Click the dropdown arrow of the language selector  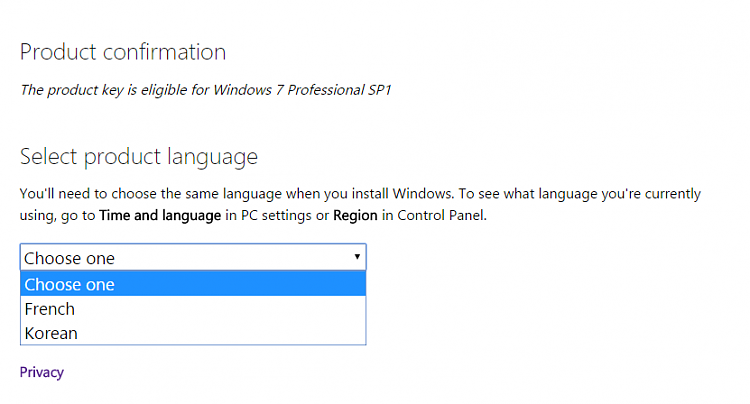coord(357,257)
